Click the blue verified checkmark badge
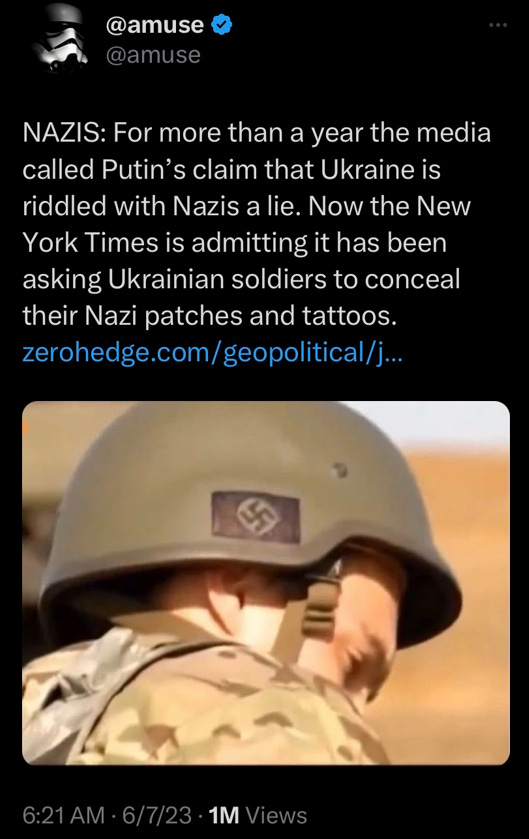Image resolution: width=529 pixels, height=839 pixels. coord(221,25)
